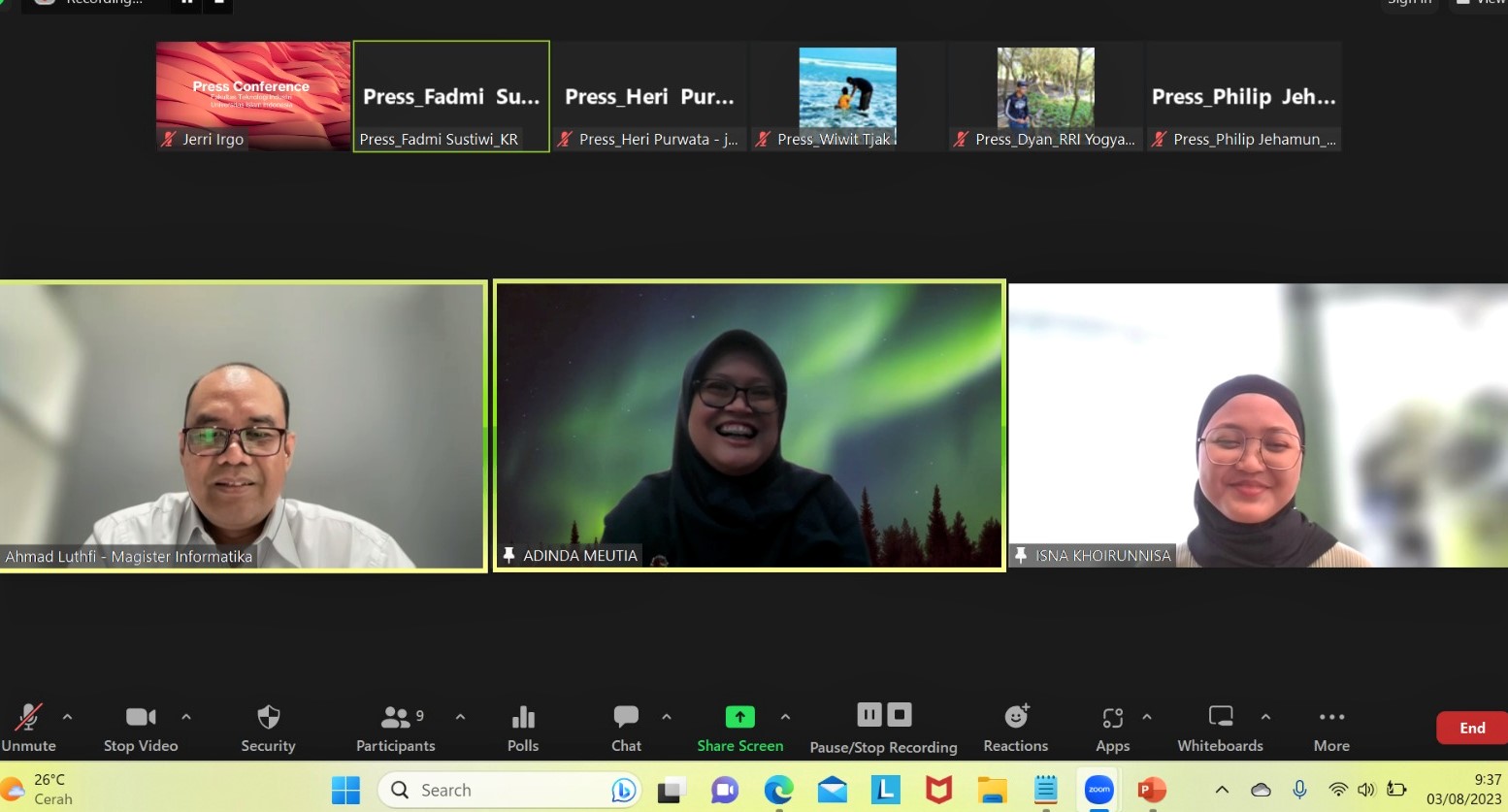1508x812 pixels.
Task: Expand the arrow next to Participants
Action: [460, 717]
